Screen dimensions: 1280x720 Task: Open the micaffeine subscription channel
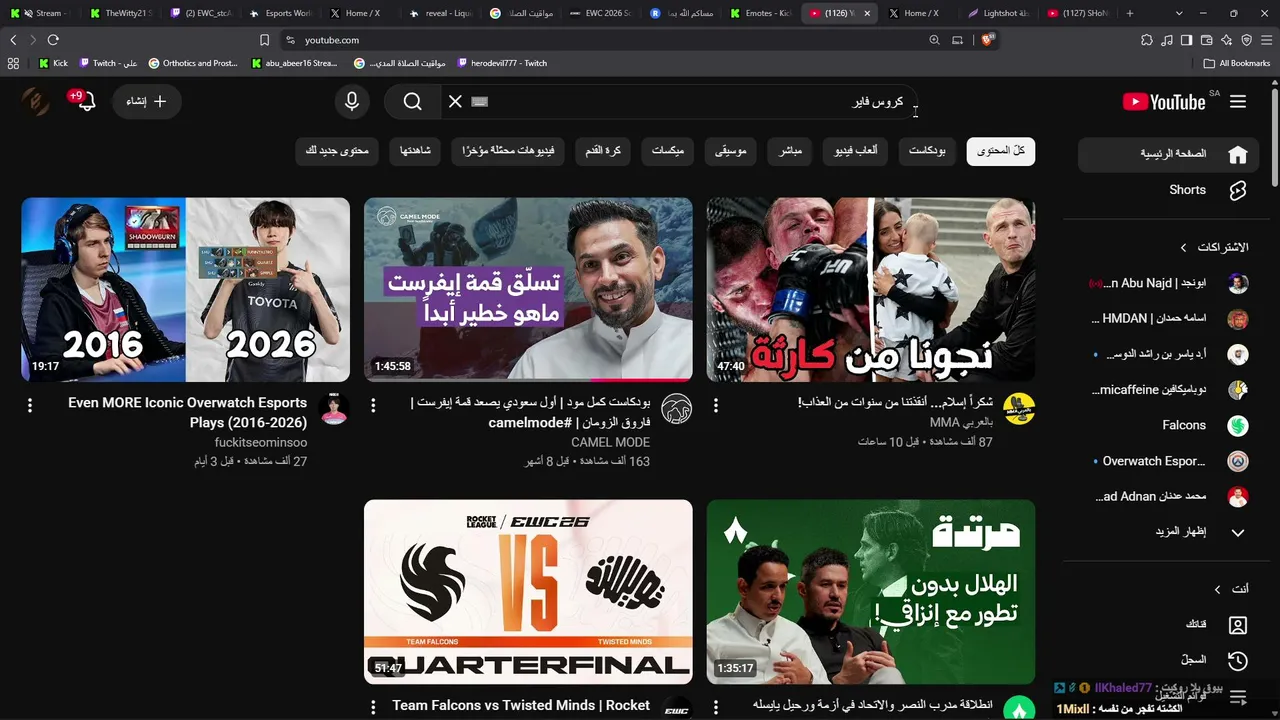(x=1168, y=390)
